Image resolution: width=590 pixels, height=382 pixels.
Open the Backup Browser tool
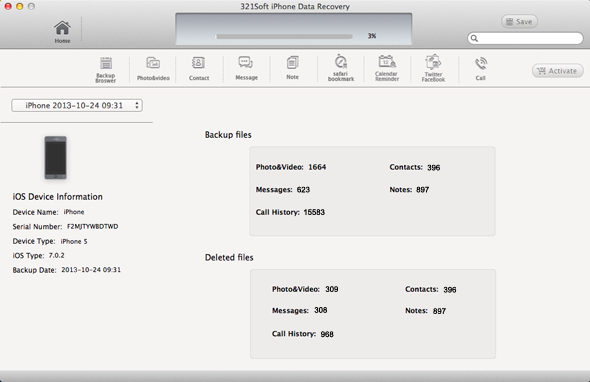(106, 69)
